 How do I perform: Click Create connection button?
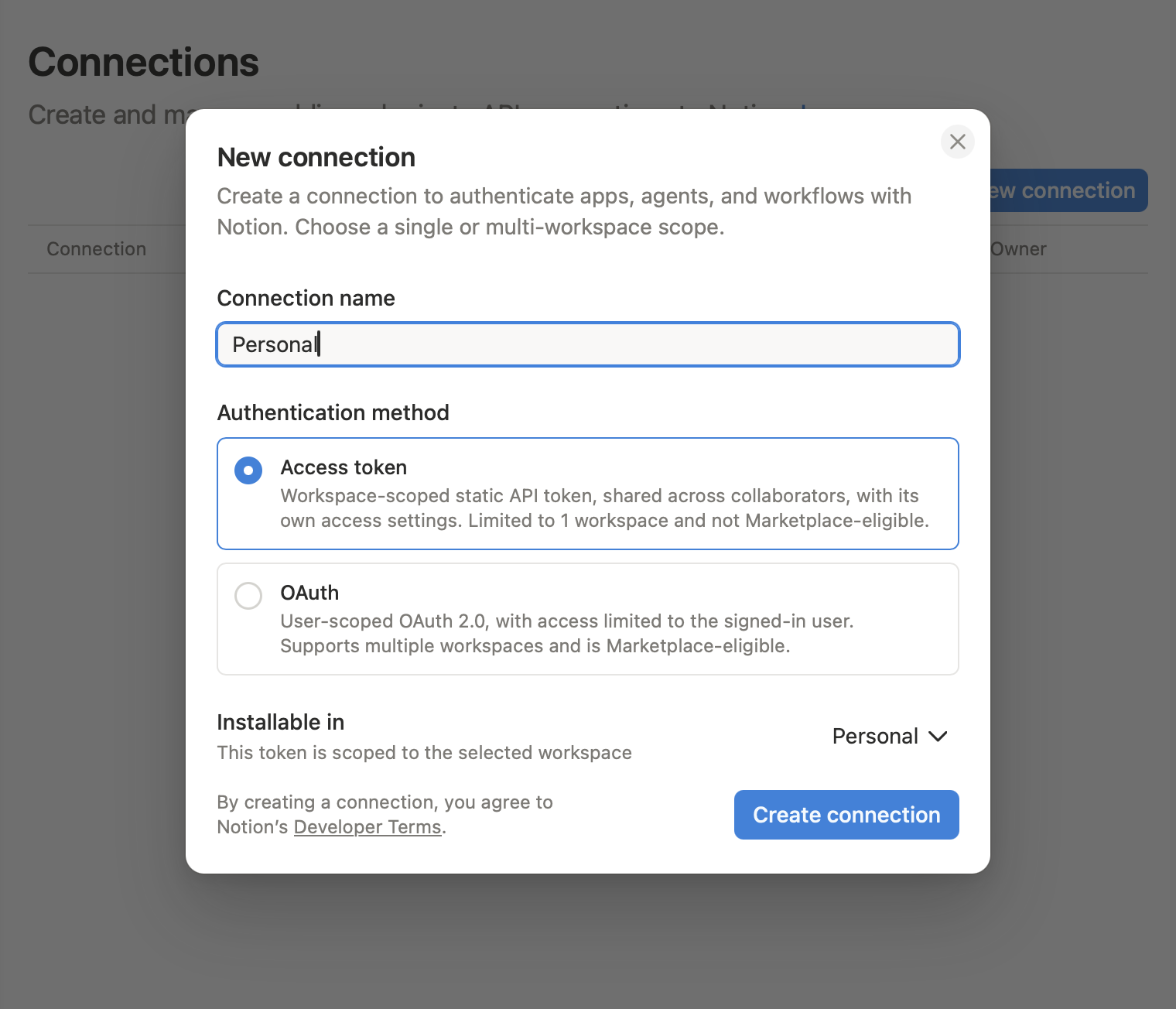(x=846, y=815)
